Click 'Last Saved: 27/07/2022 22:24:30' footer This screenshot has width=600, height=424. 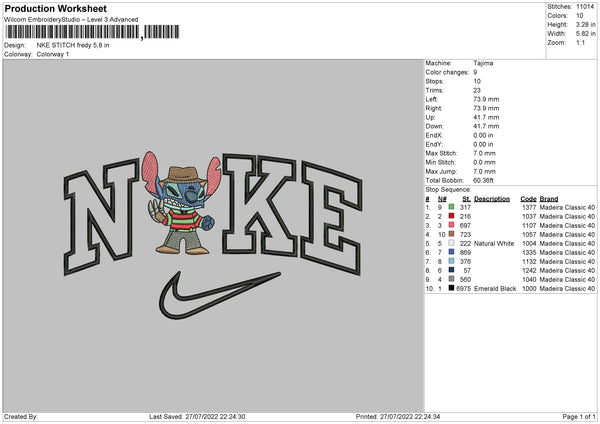click(x=197, y=416)
